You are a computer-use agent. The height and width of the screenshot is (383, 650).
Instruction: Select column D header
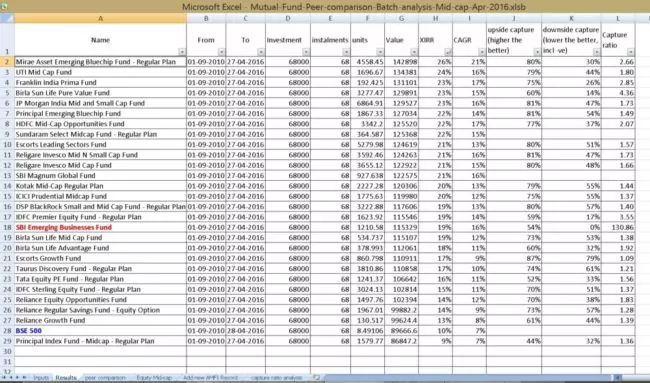[288, 18]
